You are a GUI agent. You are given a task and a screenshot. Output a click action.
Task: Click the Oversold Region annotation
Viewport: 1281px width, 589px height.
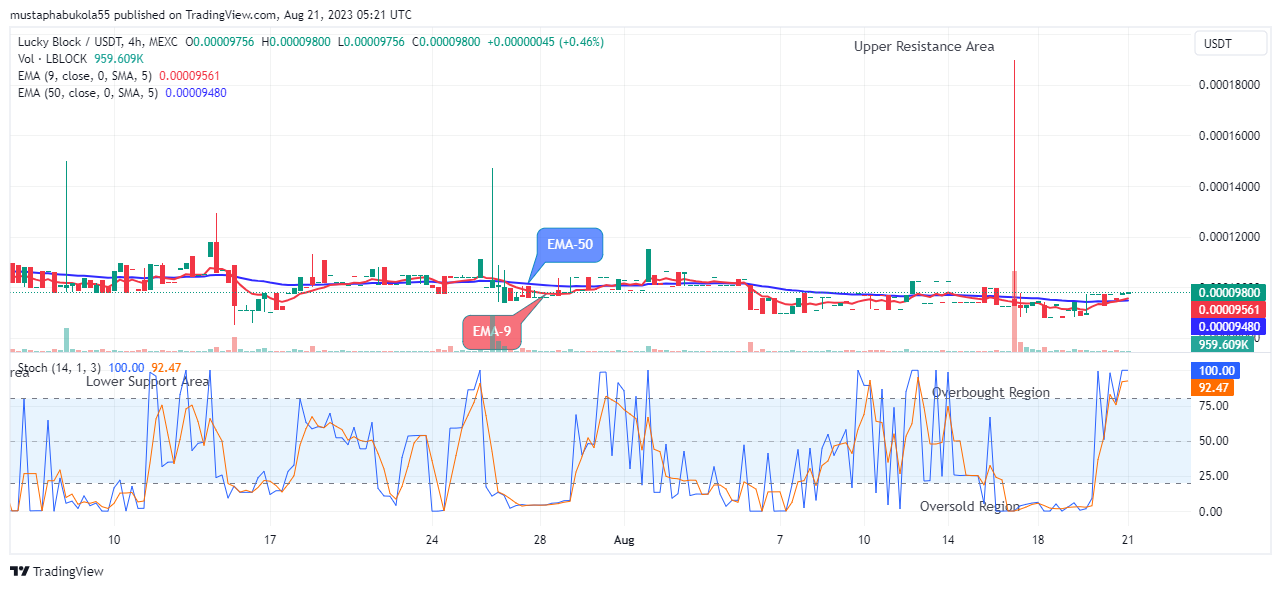(x=970, y=506)
